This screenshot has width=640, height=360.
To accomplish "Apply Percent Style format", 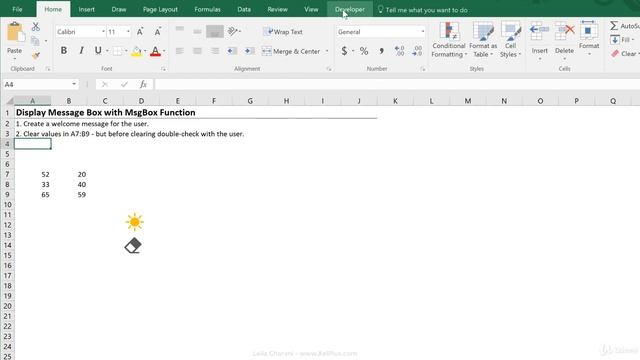I will click(x=364, y=51).
